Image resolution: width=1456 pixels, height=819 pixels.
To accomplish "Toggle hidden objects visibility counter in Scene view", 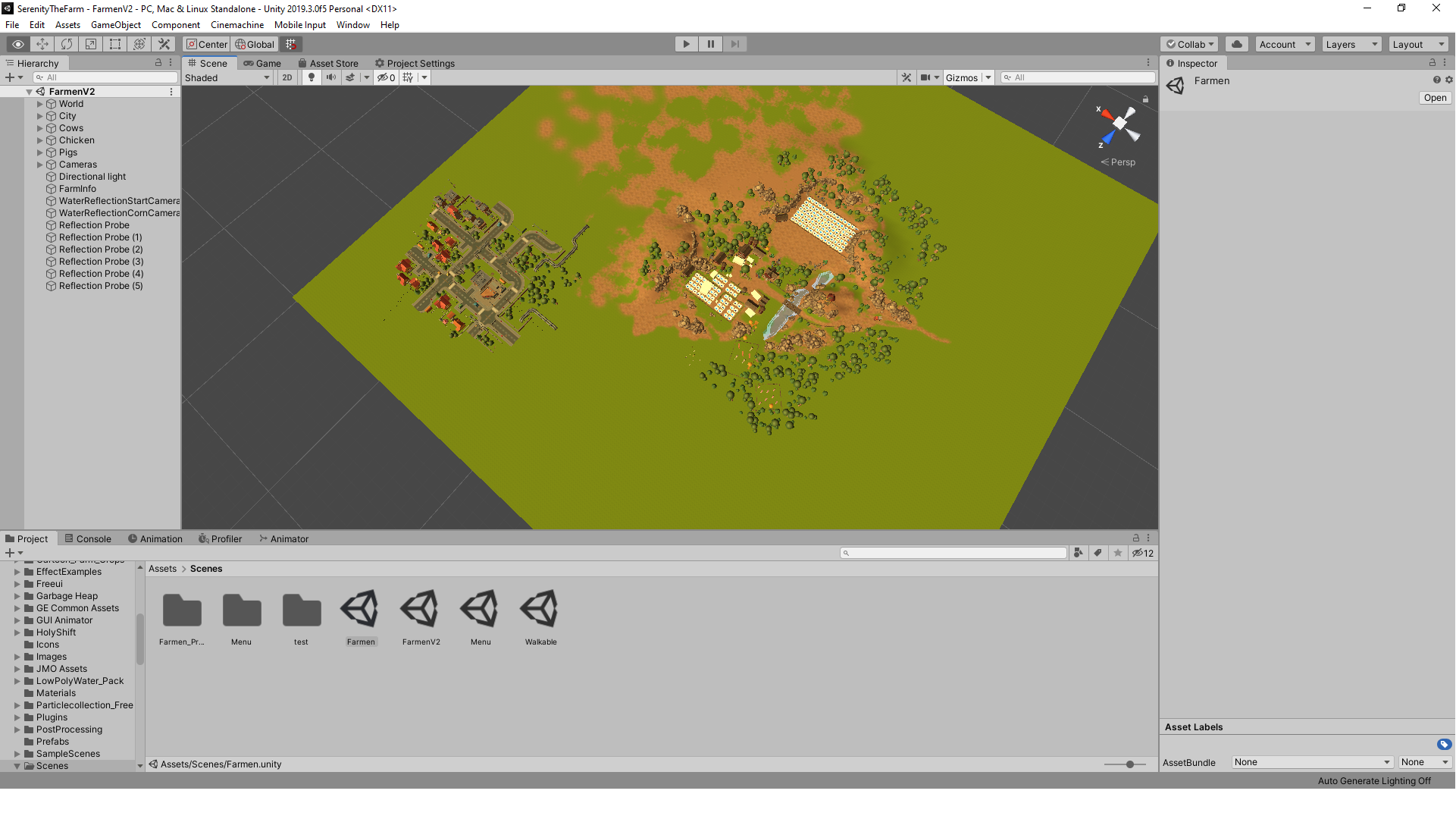I will [x=386, y=77].
